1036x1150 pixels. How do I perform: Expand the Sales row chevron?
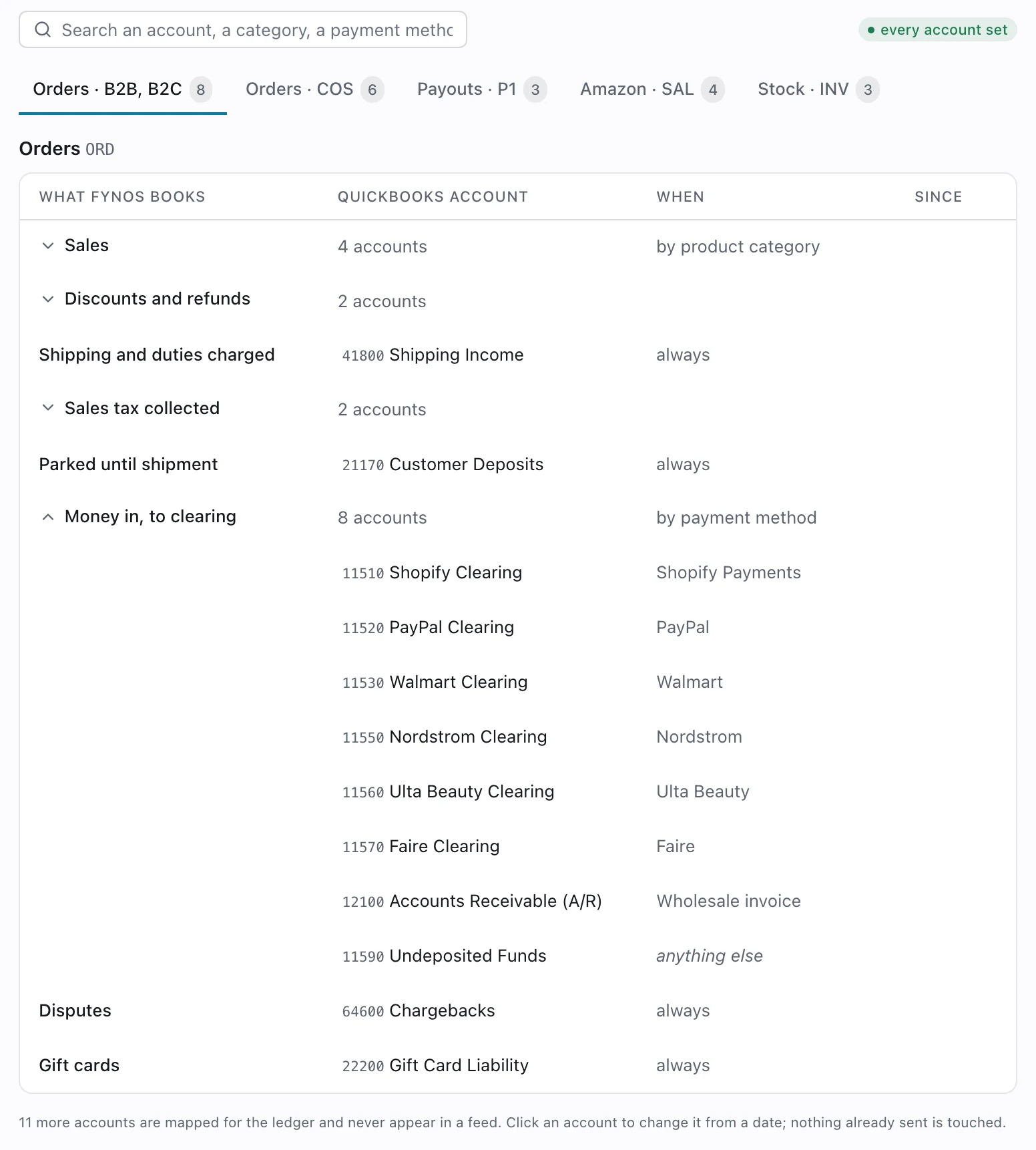pyautogui.click(x=48, y=246)
